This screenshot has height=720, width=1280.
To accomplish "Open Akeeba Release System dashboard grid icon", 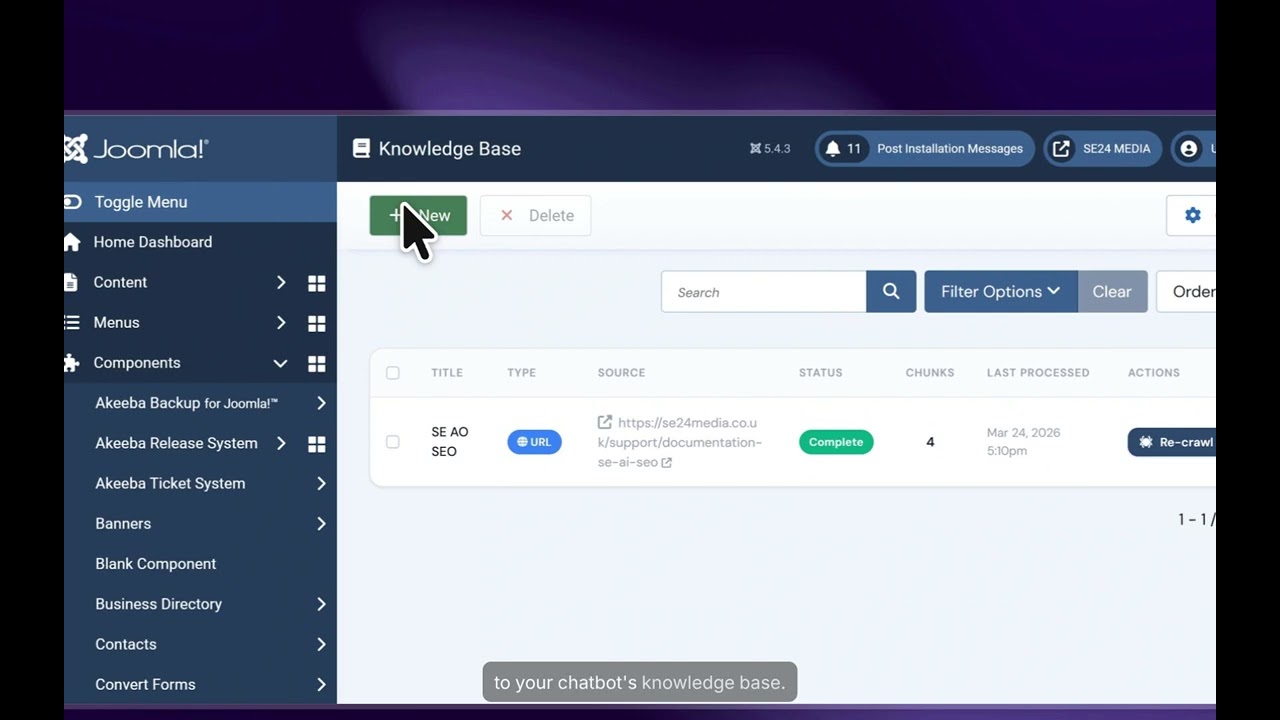I will pos(317,444).
